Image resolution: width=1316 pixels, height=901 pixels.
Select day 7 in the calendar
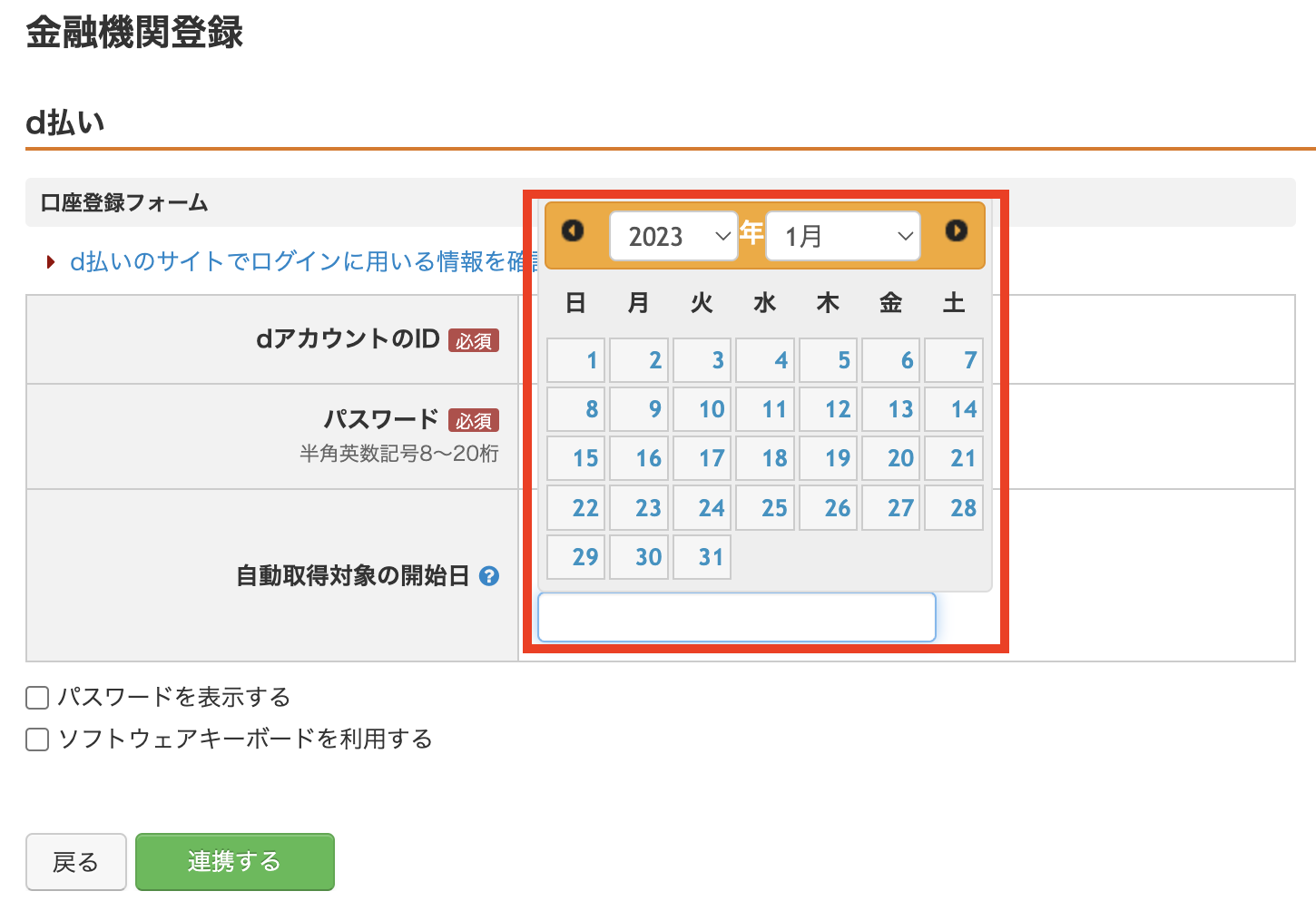coord(954,360)
